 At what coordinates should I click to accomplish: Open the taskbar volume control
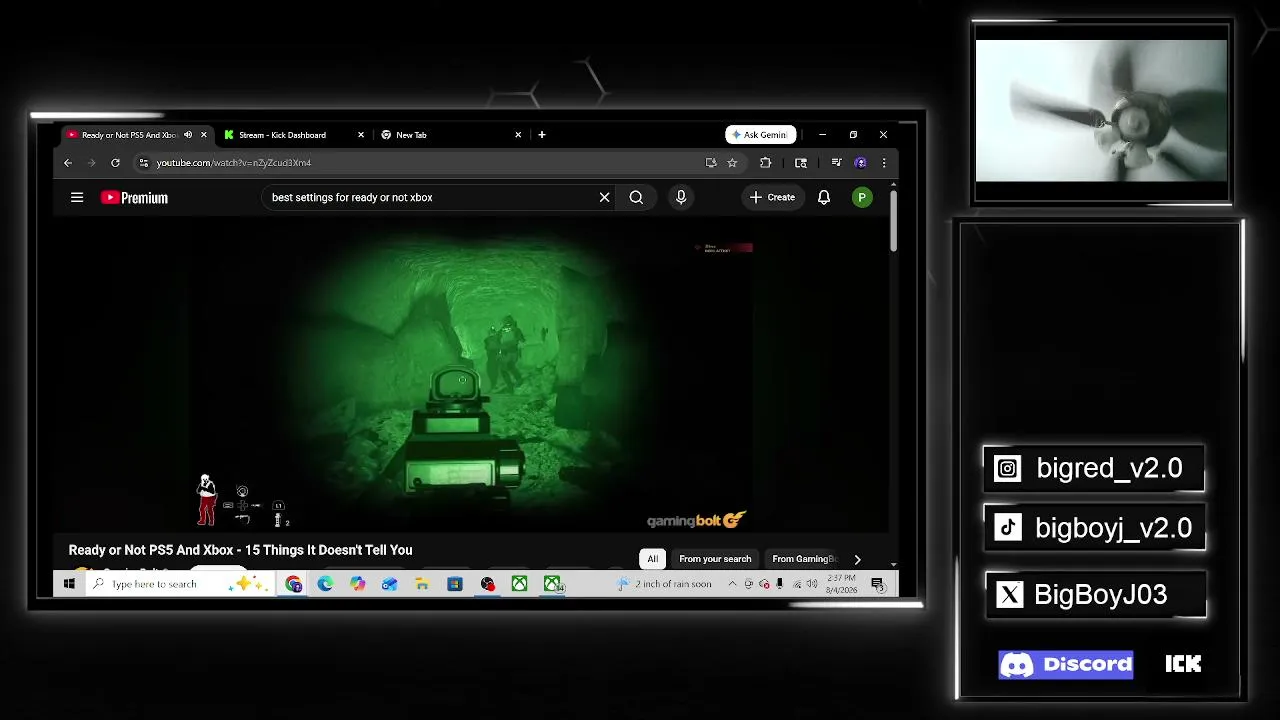point(812,584)
